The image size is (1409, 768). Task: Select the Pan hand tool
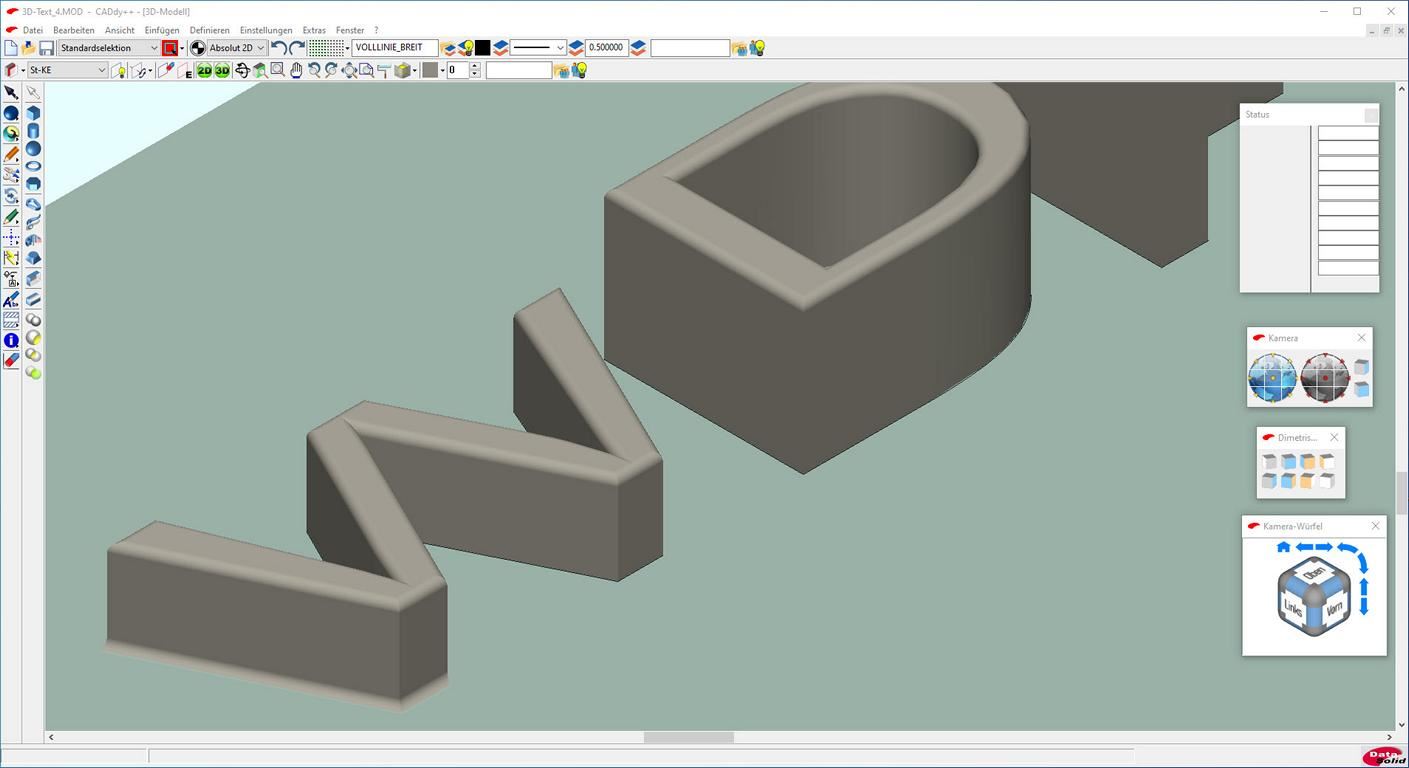[x=296, y=70]
